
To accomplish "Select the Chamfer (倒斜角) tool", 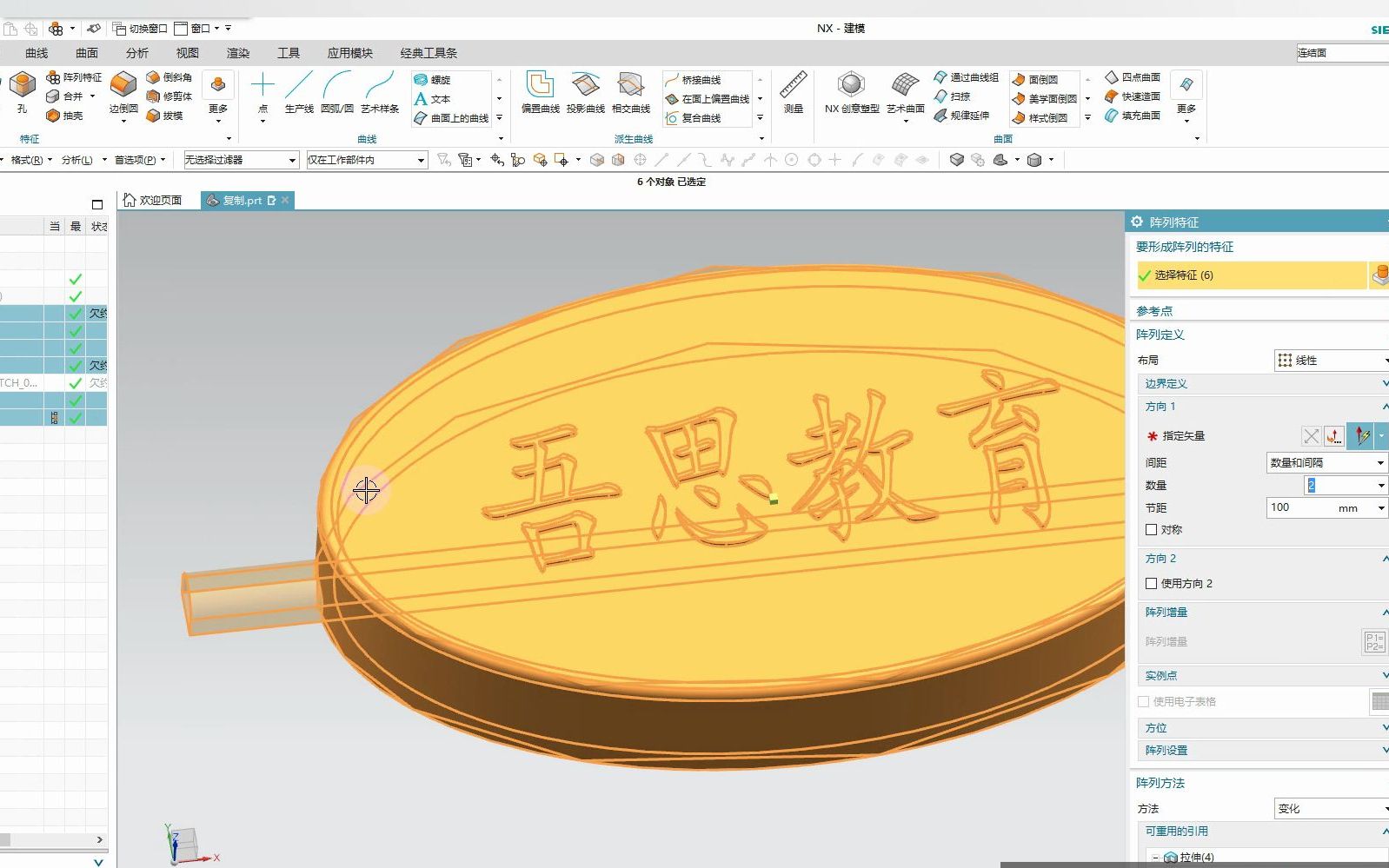I will 169,77.
